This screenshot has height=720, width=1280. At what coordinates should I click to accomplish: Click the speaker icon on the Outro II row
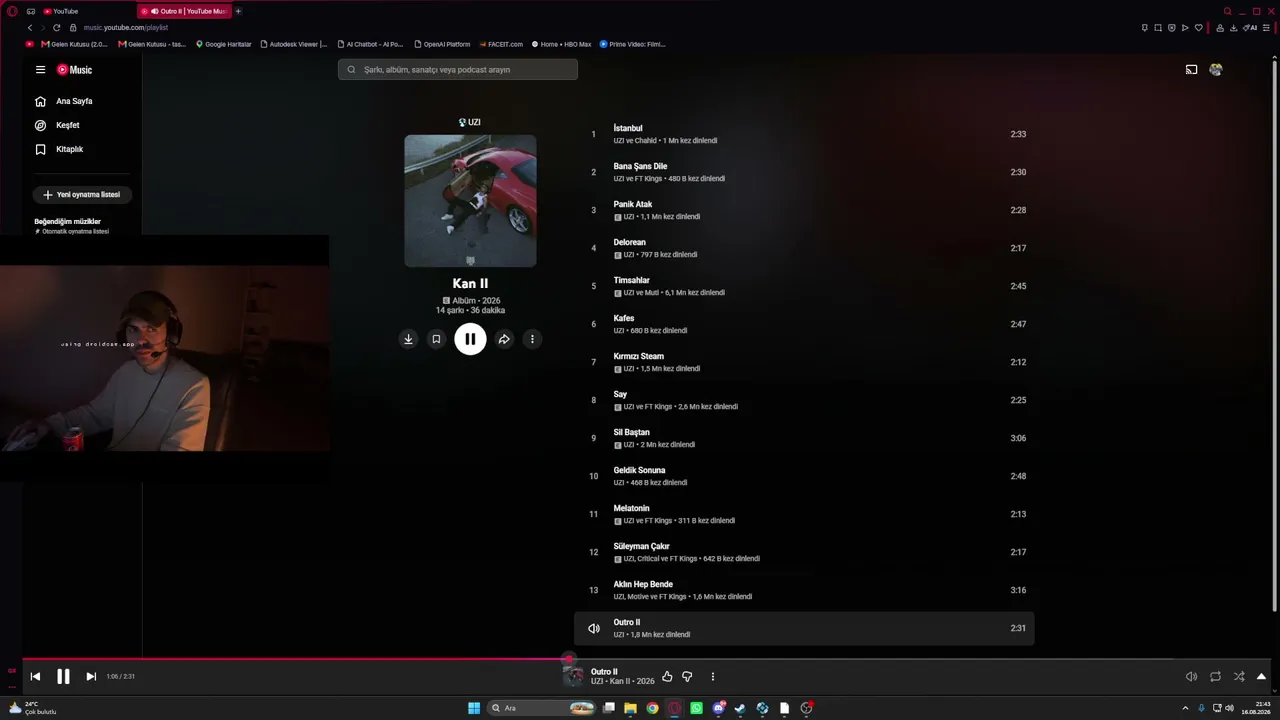(593, 628)
